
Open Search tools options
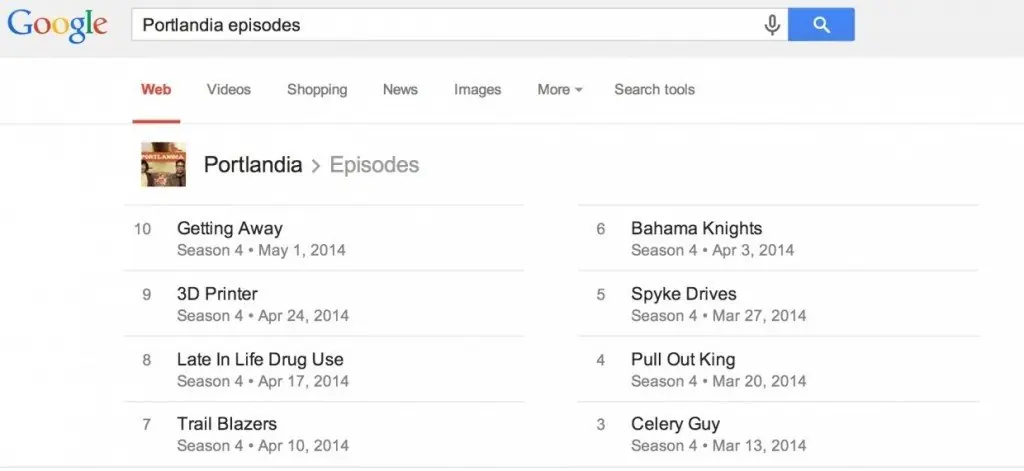(x=654, y=90)
